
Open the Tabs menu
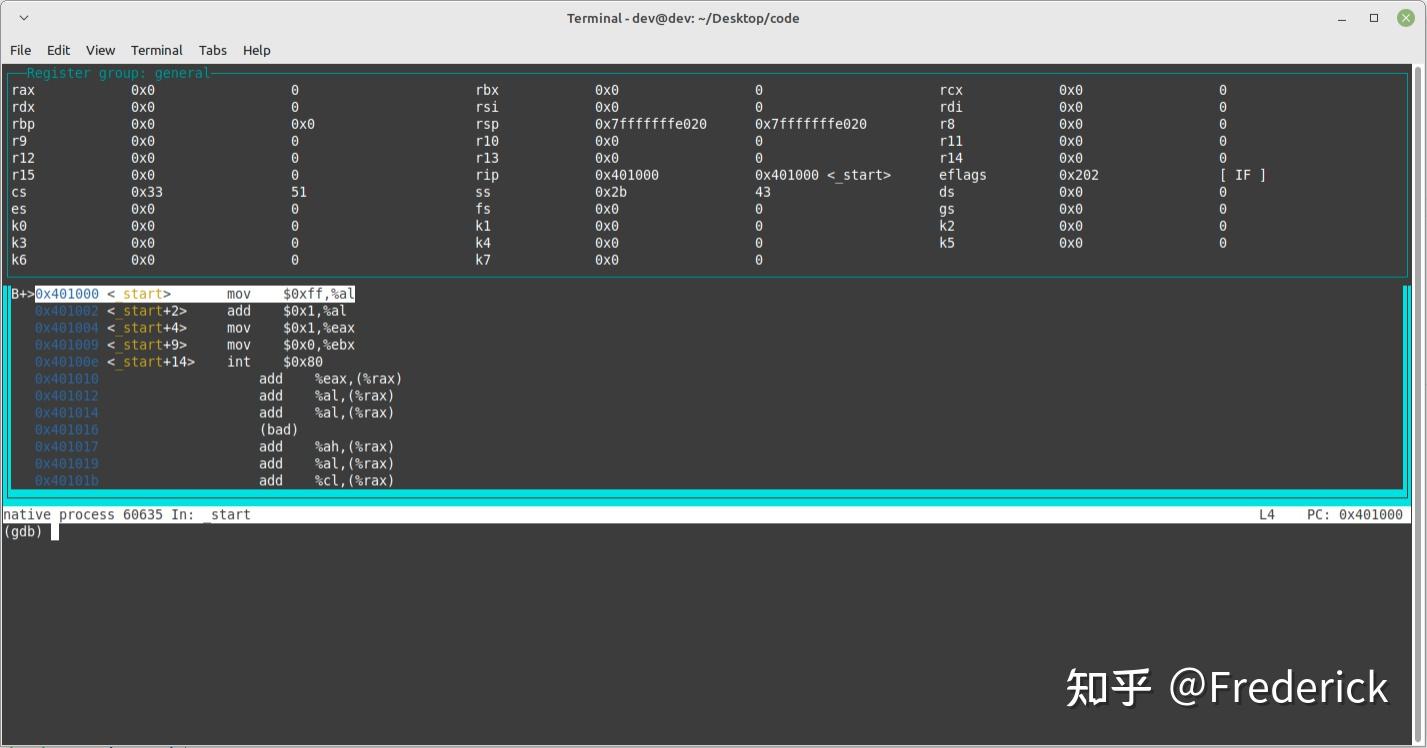(x=212, y=50)
